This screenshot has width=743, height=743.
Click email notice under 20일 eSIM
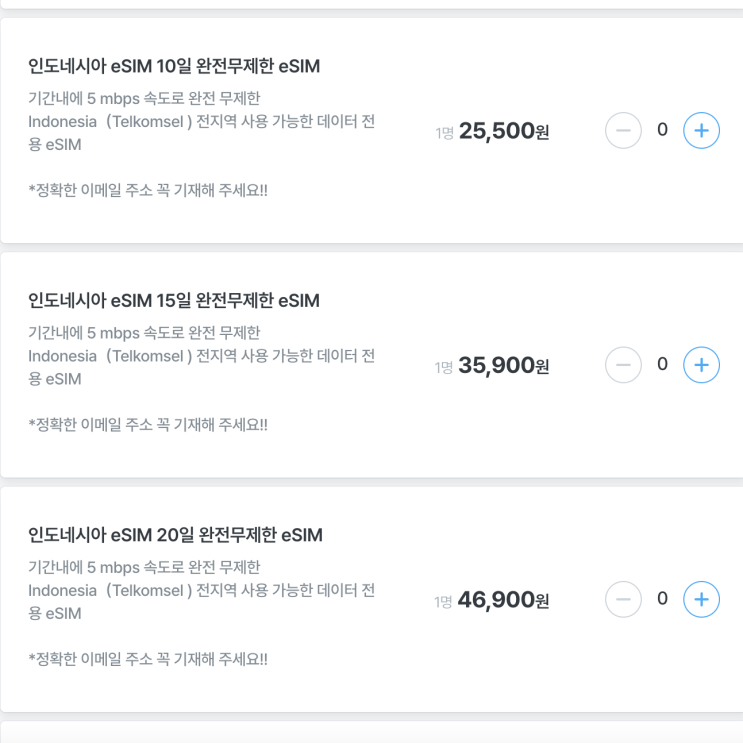[x=148, y=660]
